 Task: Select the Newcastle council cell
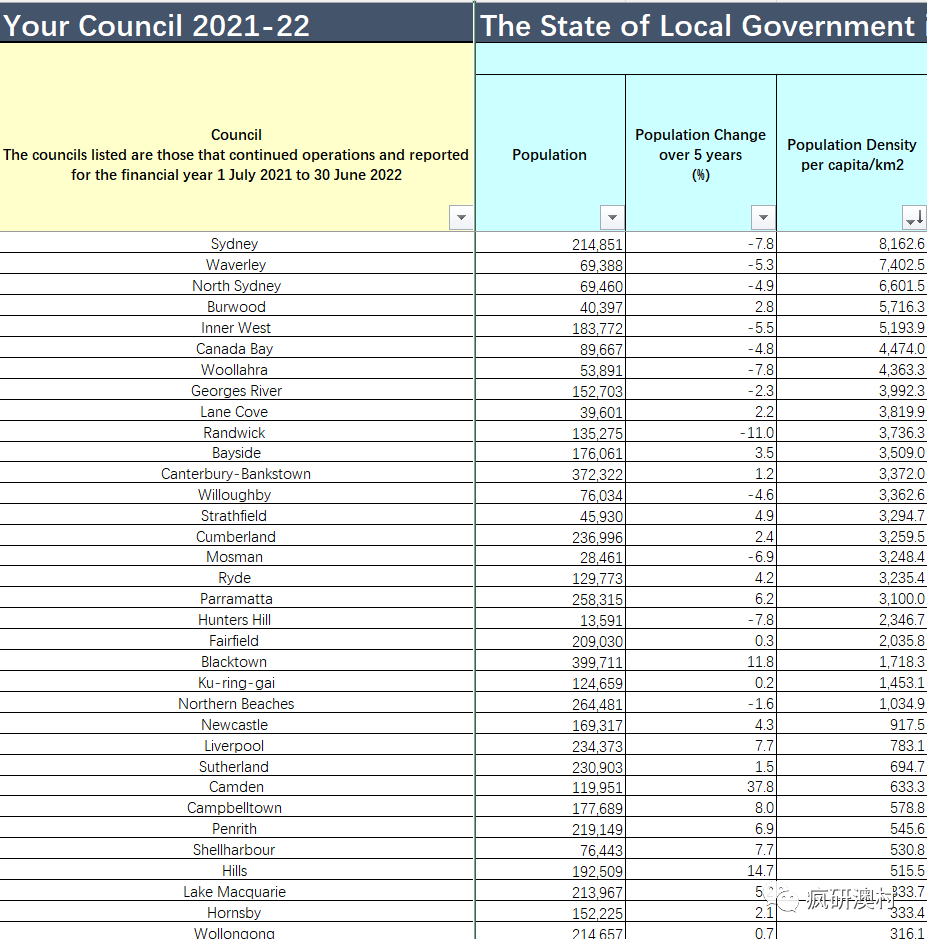236,724
